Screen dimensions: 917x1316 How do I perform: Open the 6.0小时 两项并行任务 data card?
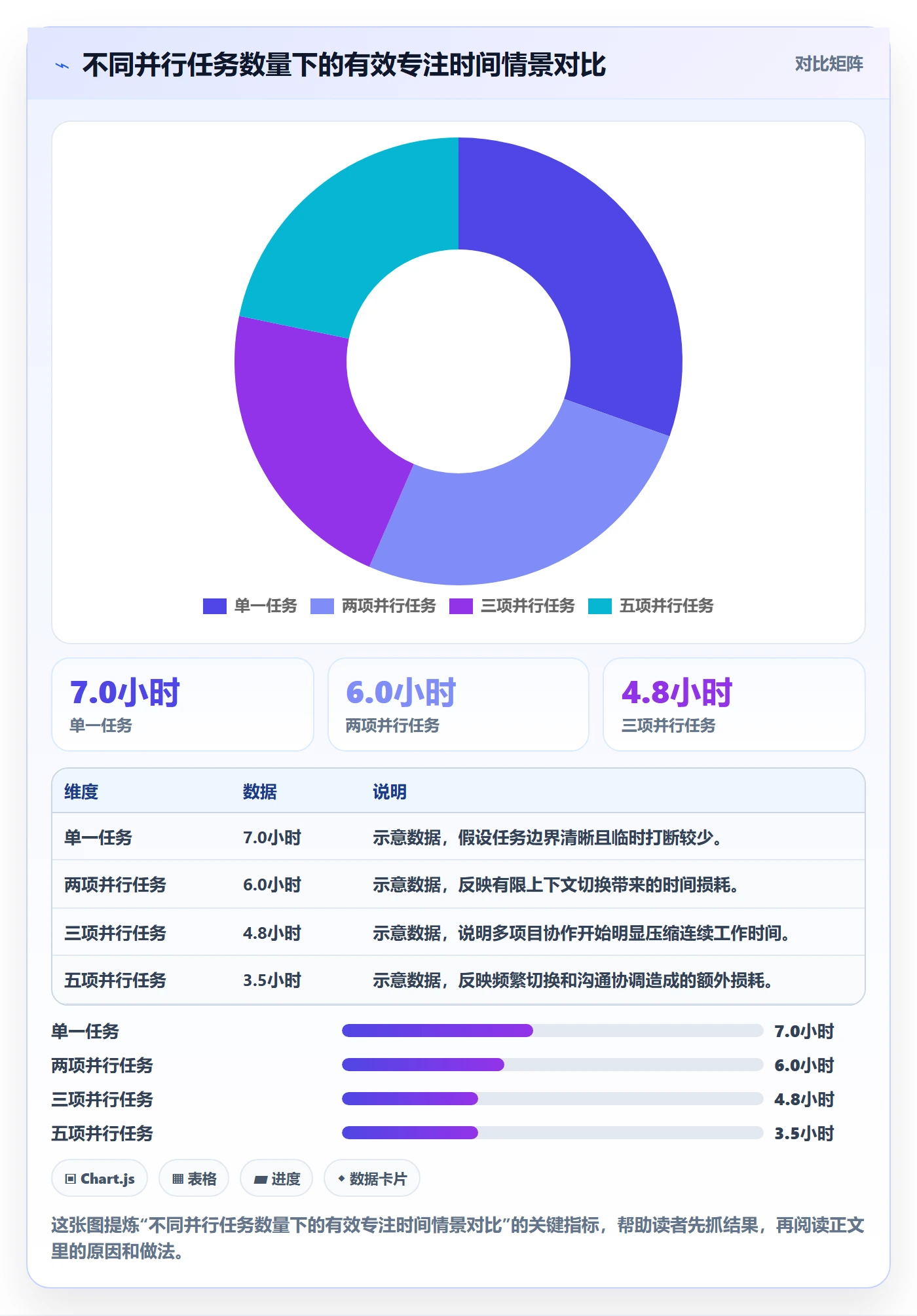click(x=458, y=704)
